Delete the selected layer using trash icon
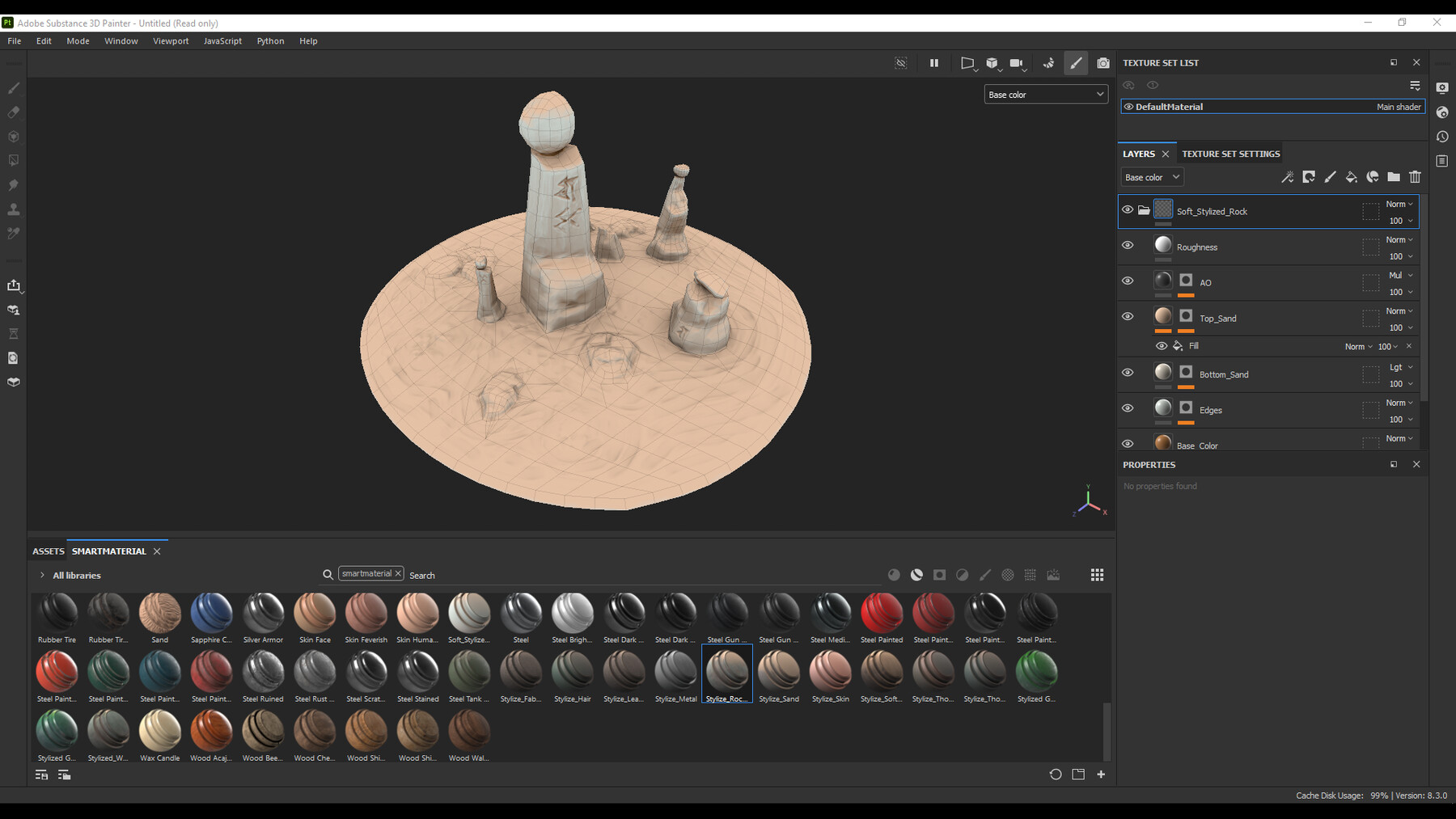 (x=1415, y=177)
